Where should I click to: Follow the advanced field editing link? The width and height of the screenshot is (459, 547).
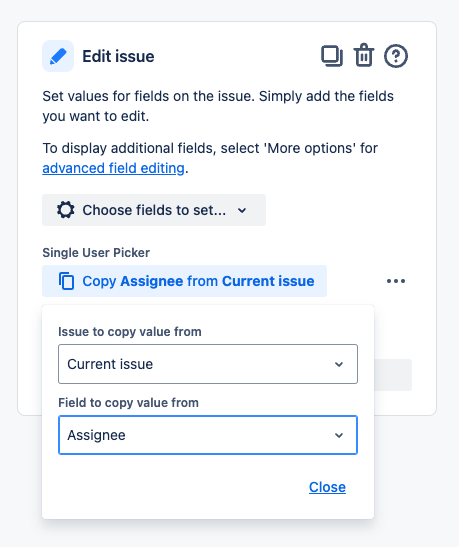click(113, 168)
